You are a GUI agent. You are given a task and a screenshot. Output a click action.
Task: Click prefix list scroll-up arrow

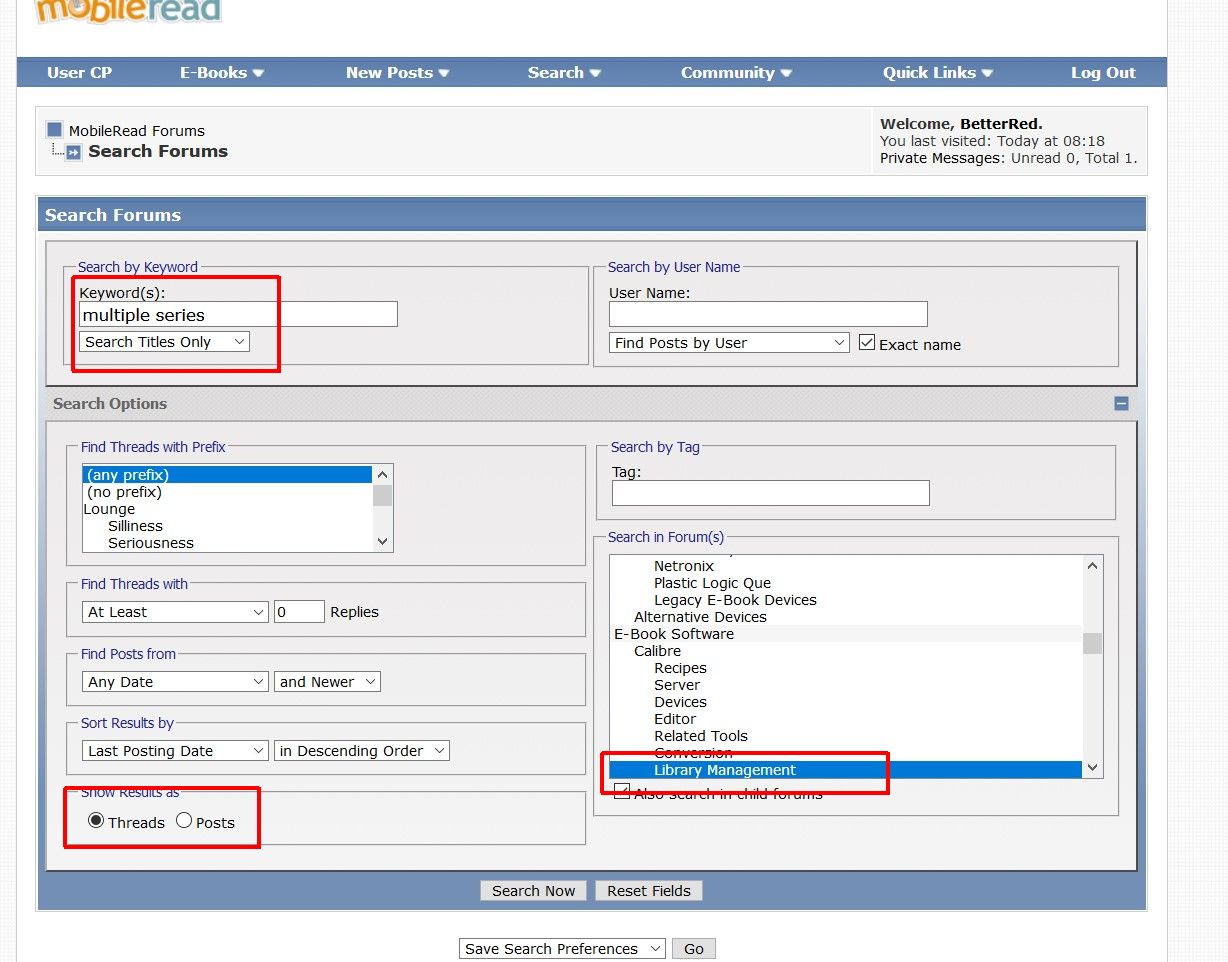(382, 474)
